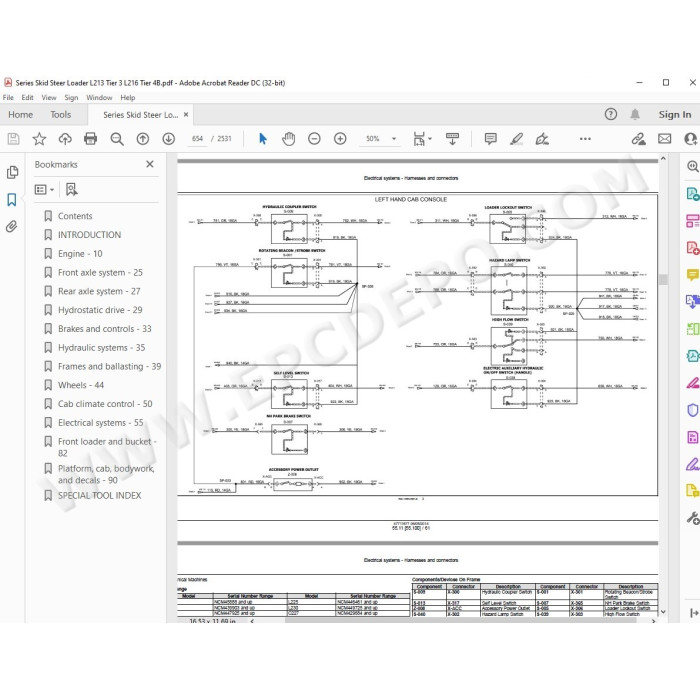This screenshot has height=700, width=700.
Task: Open the fit page options tool
Action: point(421,139)
